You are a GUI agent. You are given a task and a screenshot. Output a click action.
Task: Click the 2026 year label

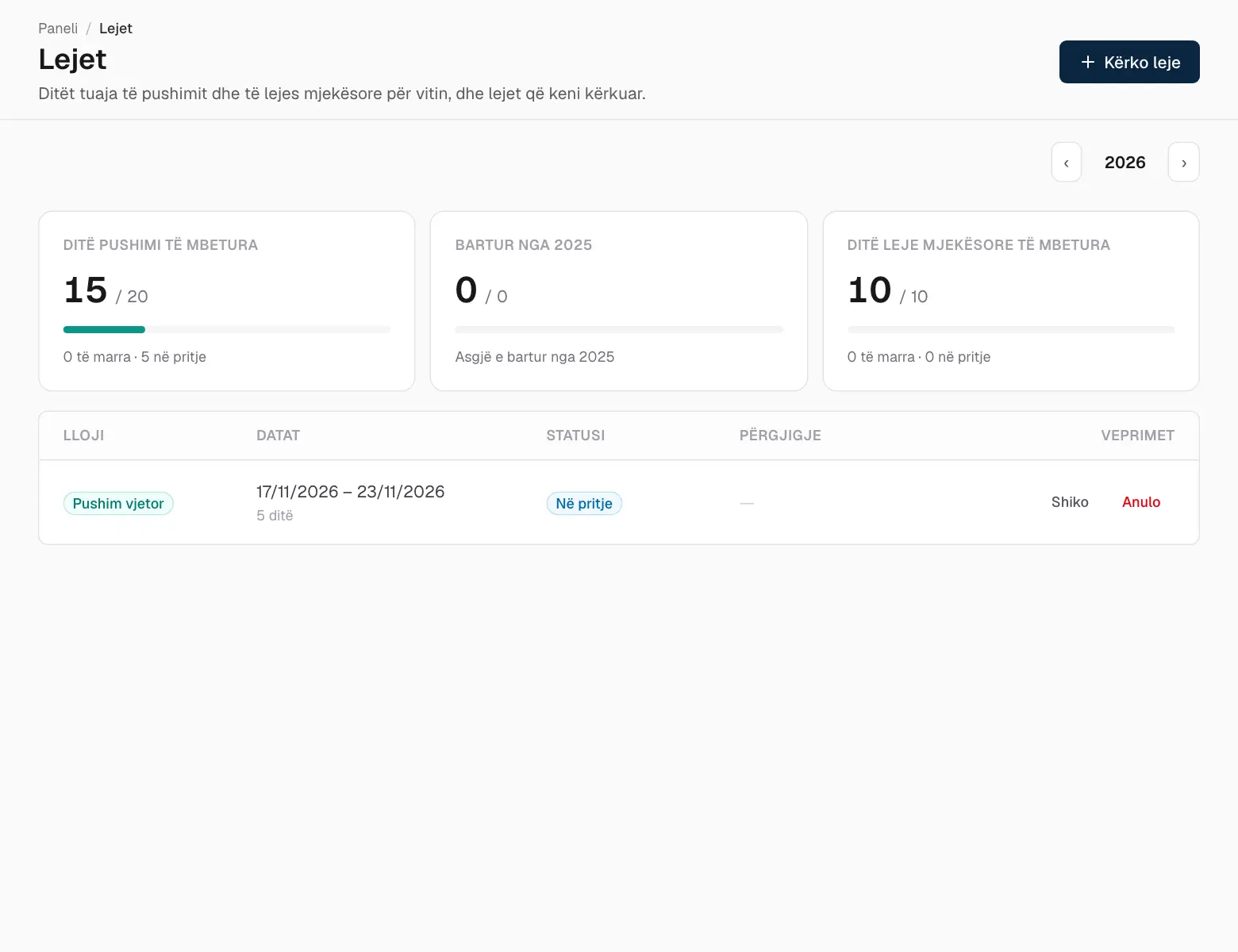point(1125,163)
